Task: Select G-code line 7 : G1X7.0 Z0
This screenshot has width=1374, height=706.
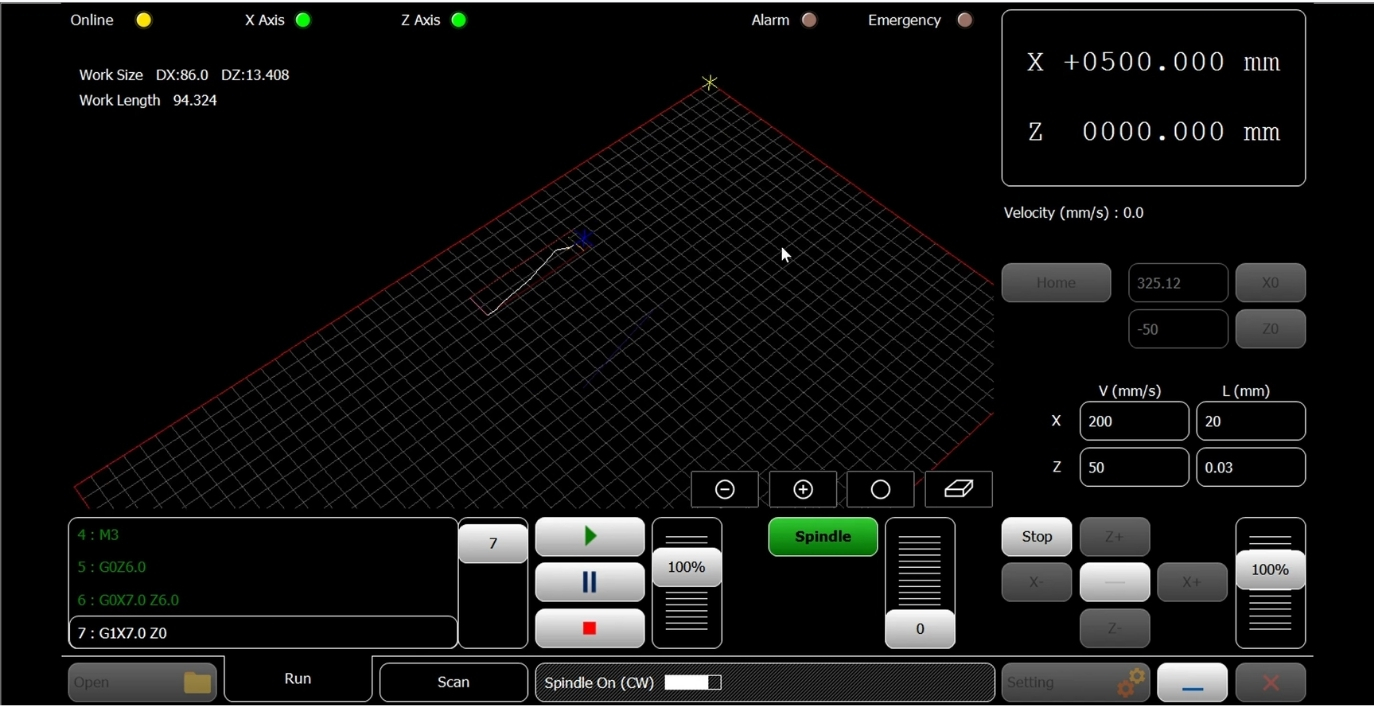Action: (x=263, y=633)
